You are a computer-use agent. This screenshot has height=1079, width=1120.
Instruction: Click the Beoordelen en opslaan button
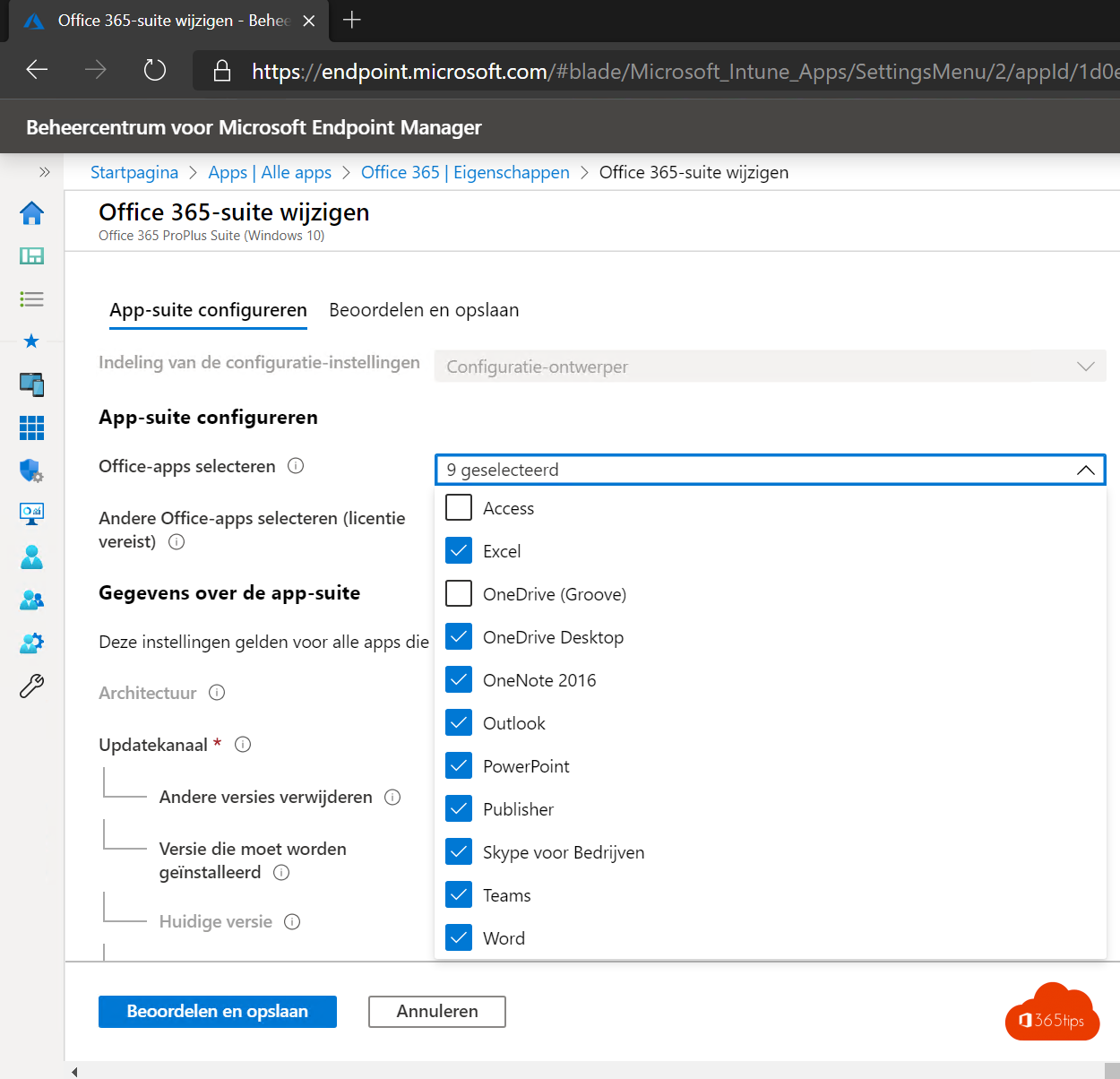(217, 1011)
